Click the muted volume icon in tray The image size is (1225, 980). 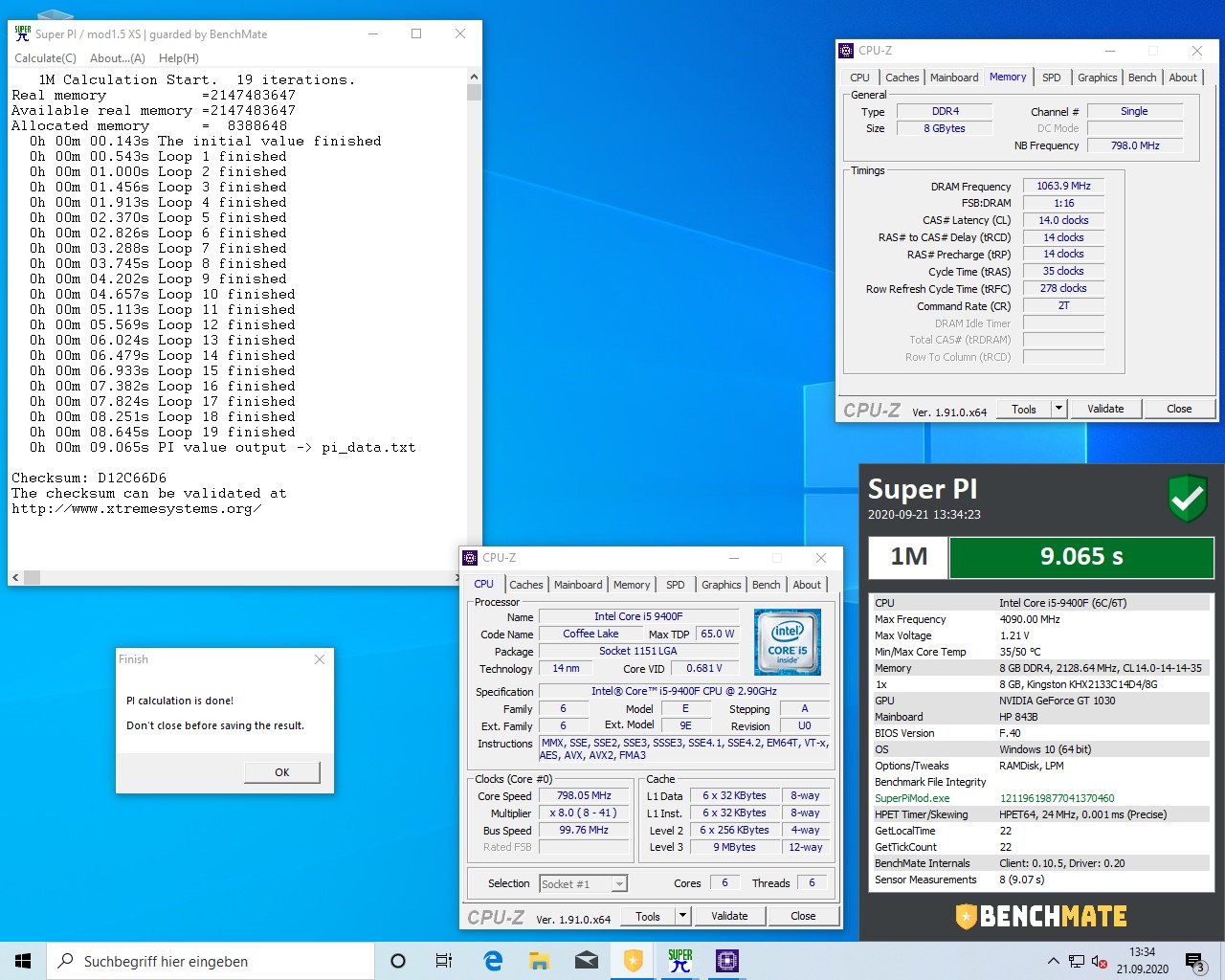pyautogui.click(x=1100, y=961)
